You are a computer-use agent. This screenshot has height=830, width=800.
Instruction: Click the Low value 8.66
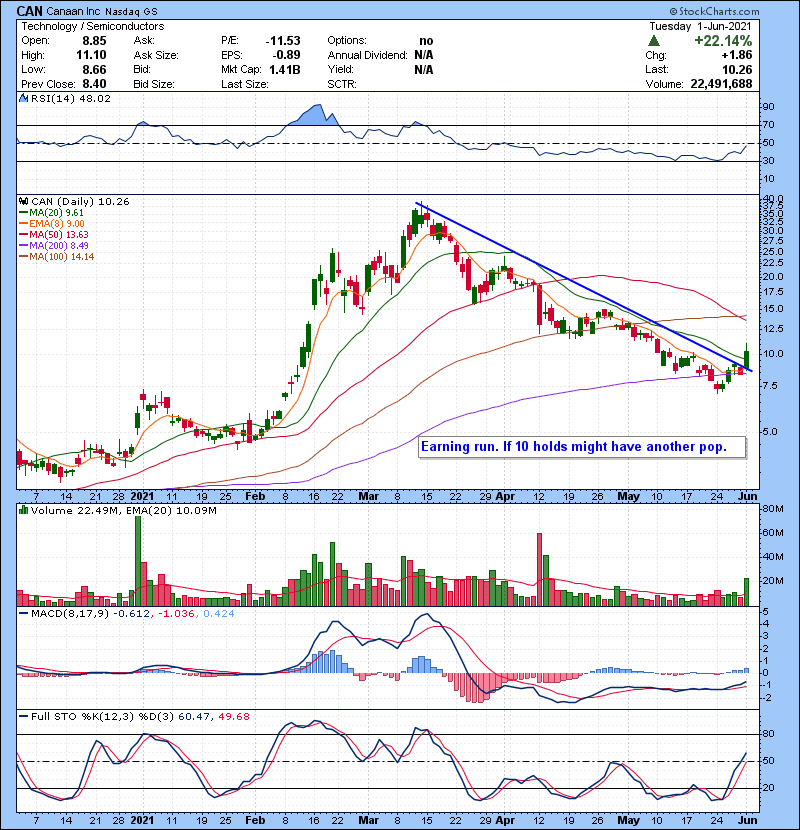pos(94,70)
